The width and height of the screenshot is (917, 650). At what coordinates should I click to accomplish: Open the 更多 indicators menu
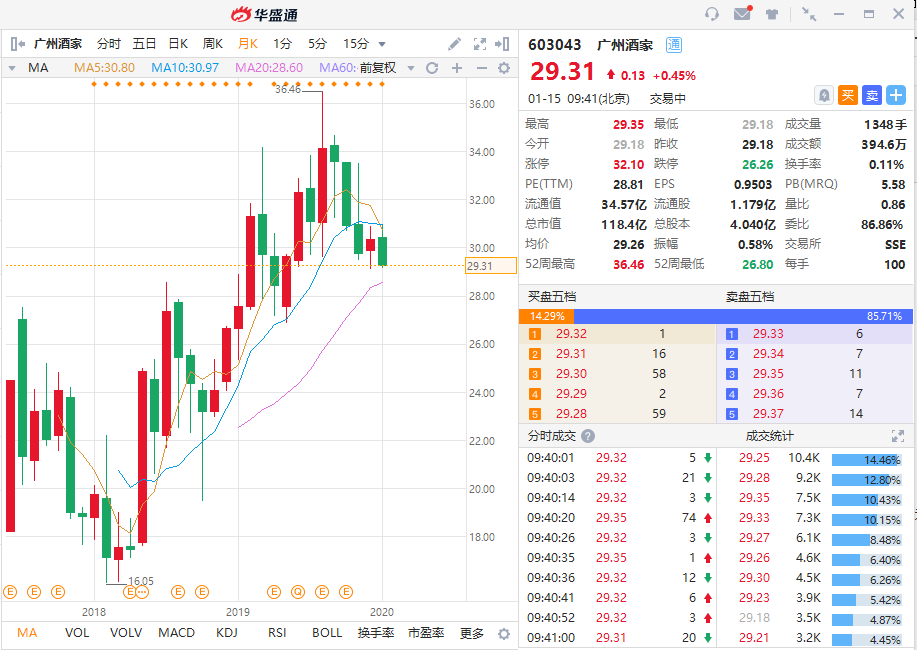click(x=472, y=633)
